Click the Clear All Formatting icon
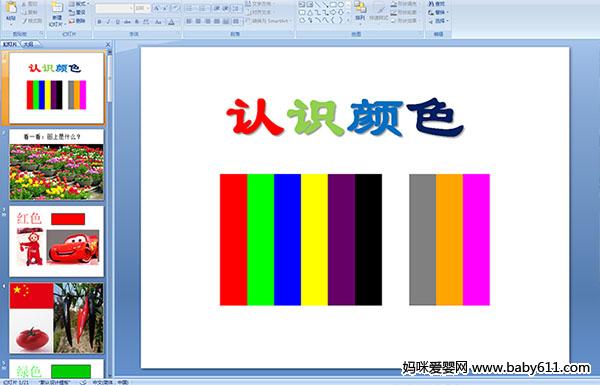Viewport: 600px width, 385px height. [x=176, y=8]
